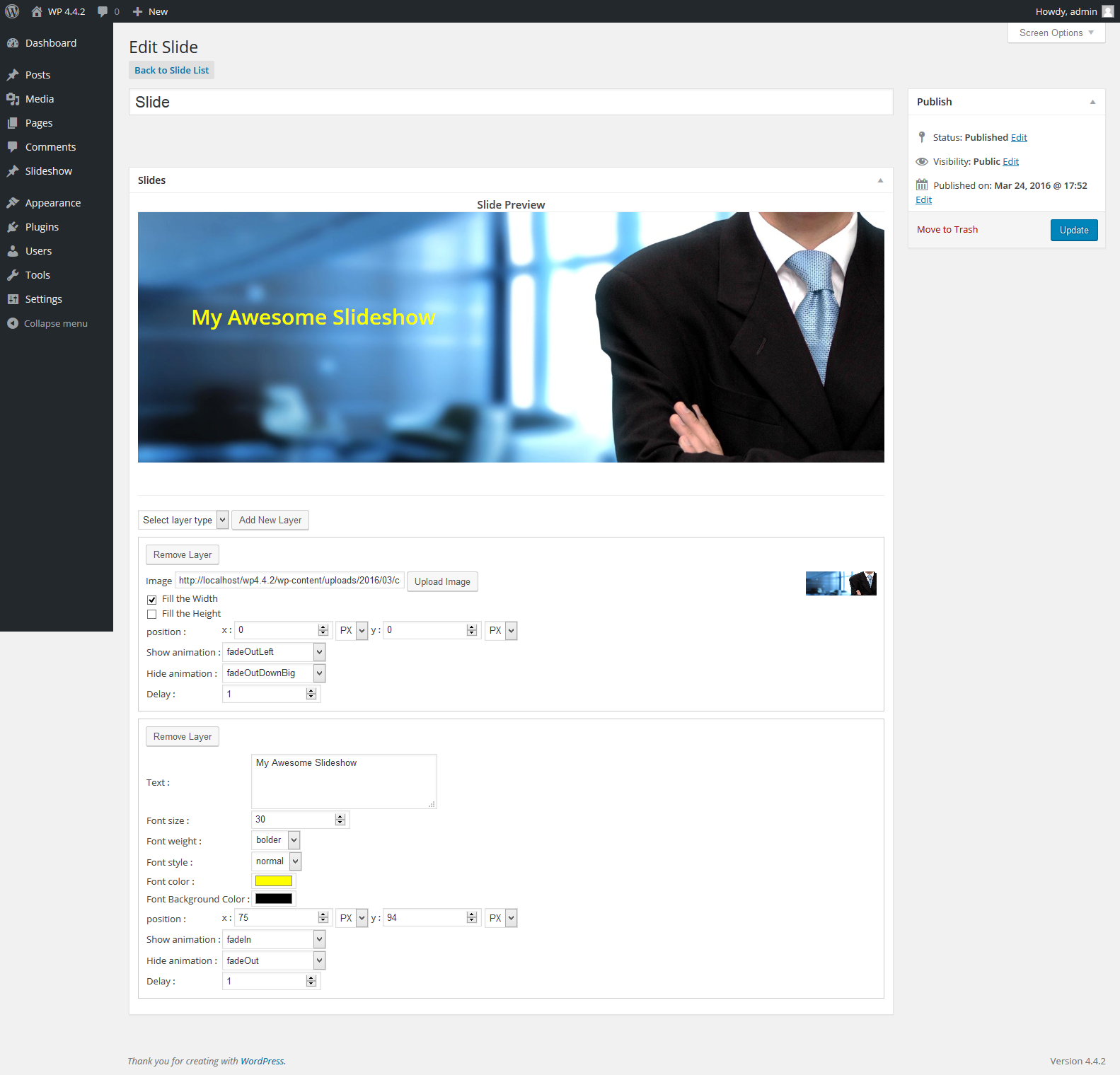Click the Tools wrench icon in sidebar
Screen dimensions: 1120x1075
point(13,275)
